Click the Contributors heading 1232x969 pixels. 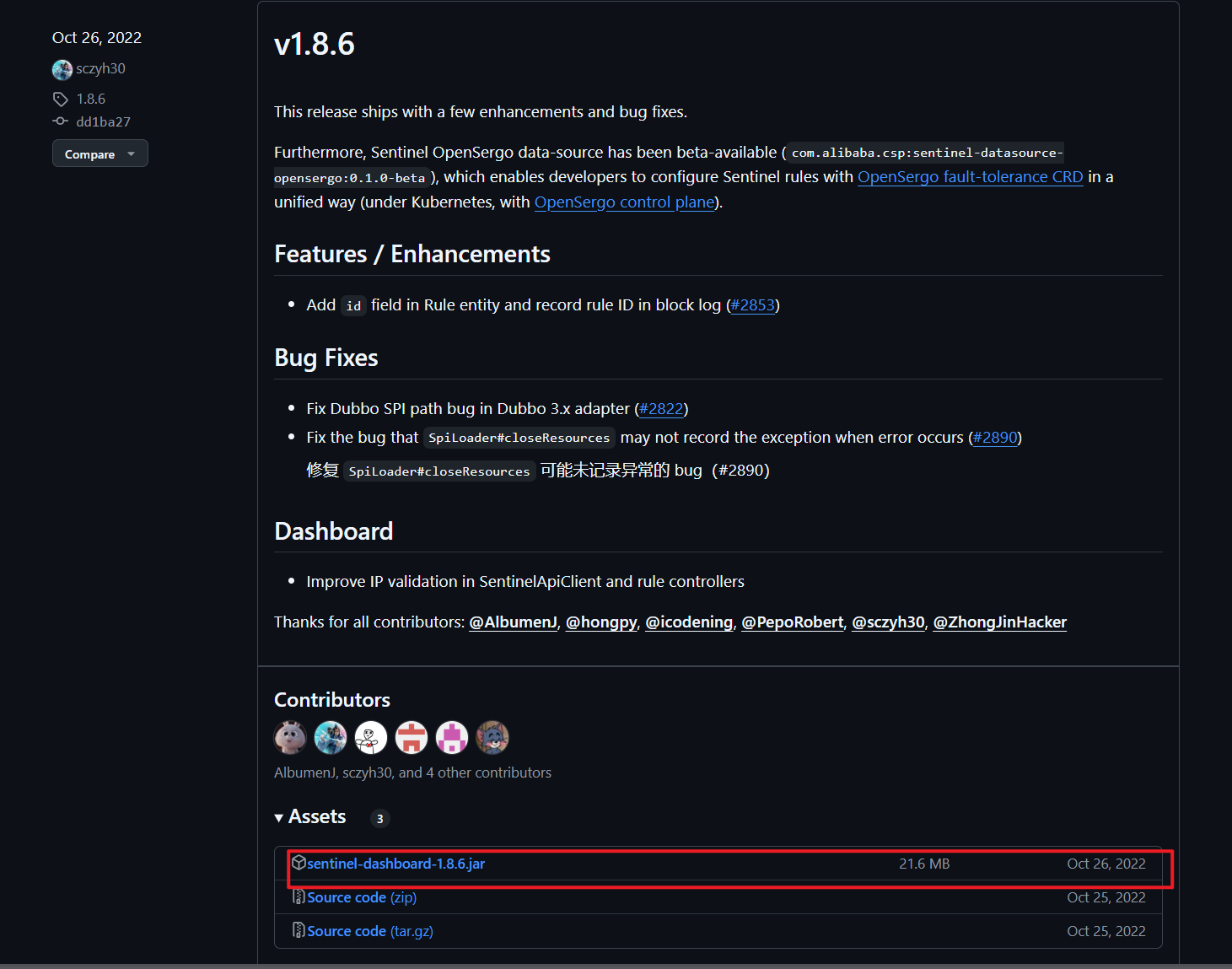coord(332,700)
